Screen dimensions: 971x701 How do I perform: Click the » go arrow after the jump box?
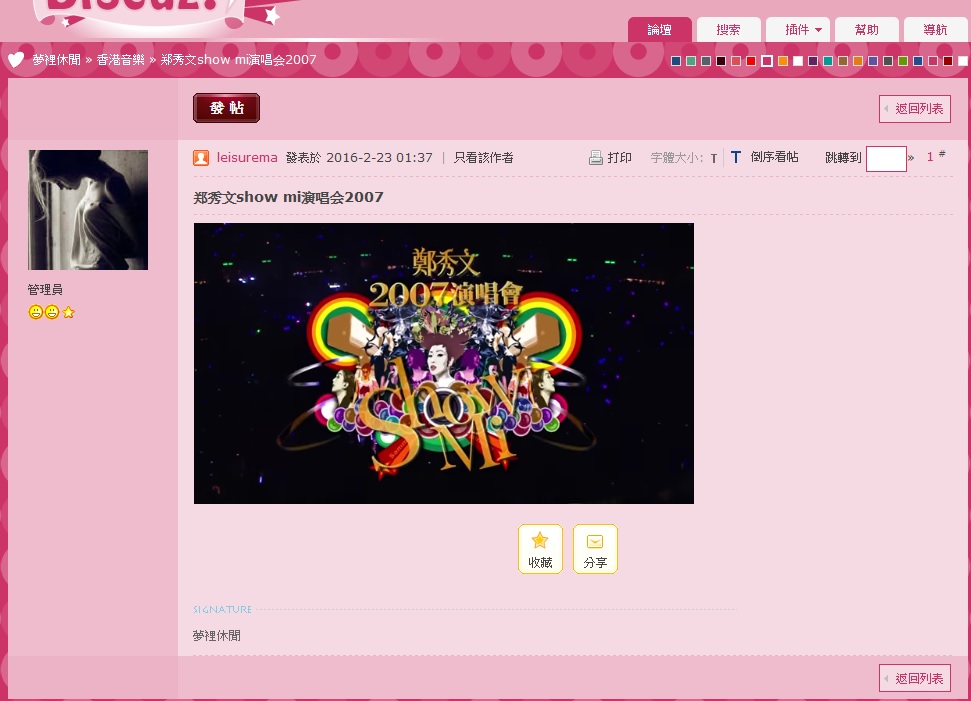pyautogui.click(x=911, y=158)
